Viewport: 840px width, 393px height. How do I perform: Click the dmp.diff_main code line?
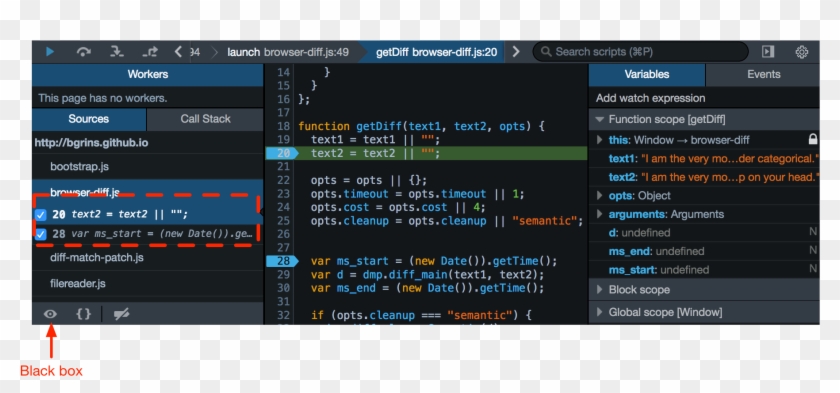pyautogui.click(x=428, y=274)
